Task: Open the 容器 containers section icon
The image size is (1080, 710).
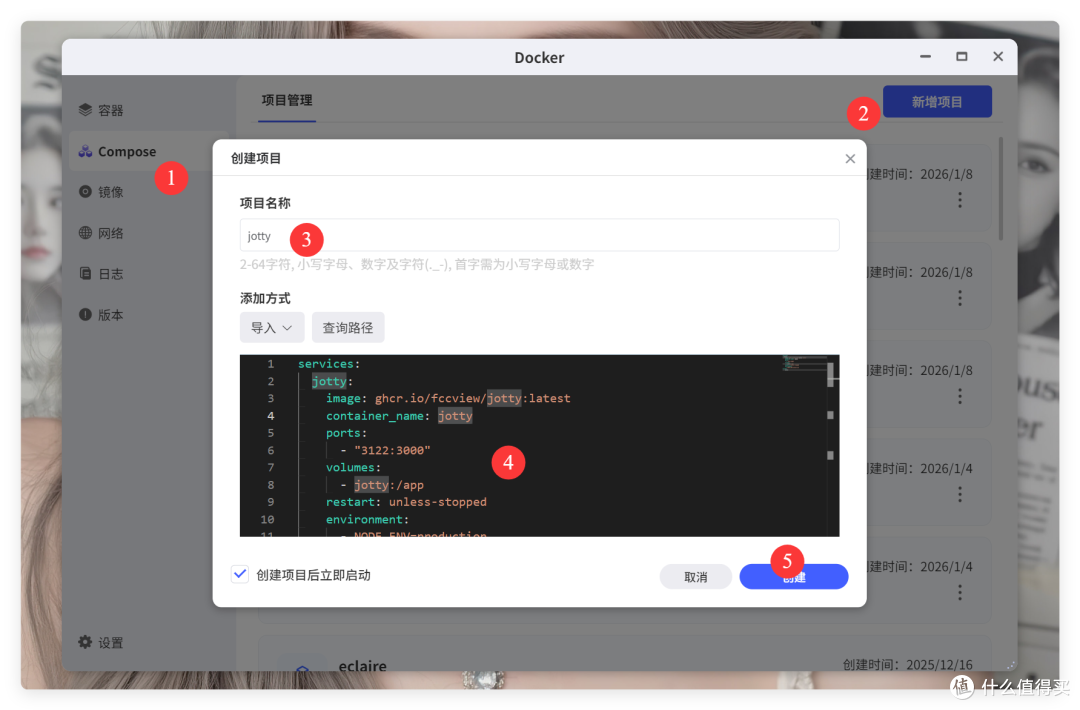Action: pos(85,110)
